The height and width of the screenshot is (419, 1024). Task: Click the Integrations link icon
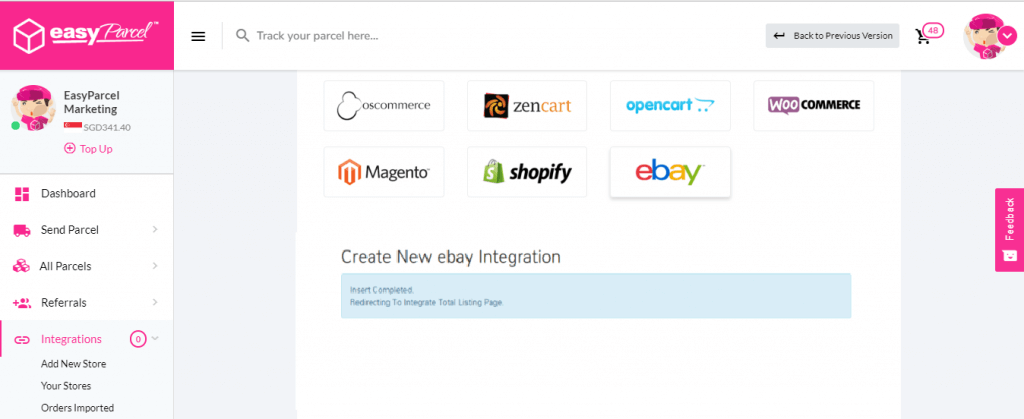[22, 339]
